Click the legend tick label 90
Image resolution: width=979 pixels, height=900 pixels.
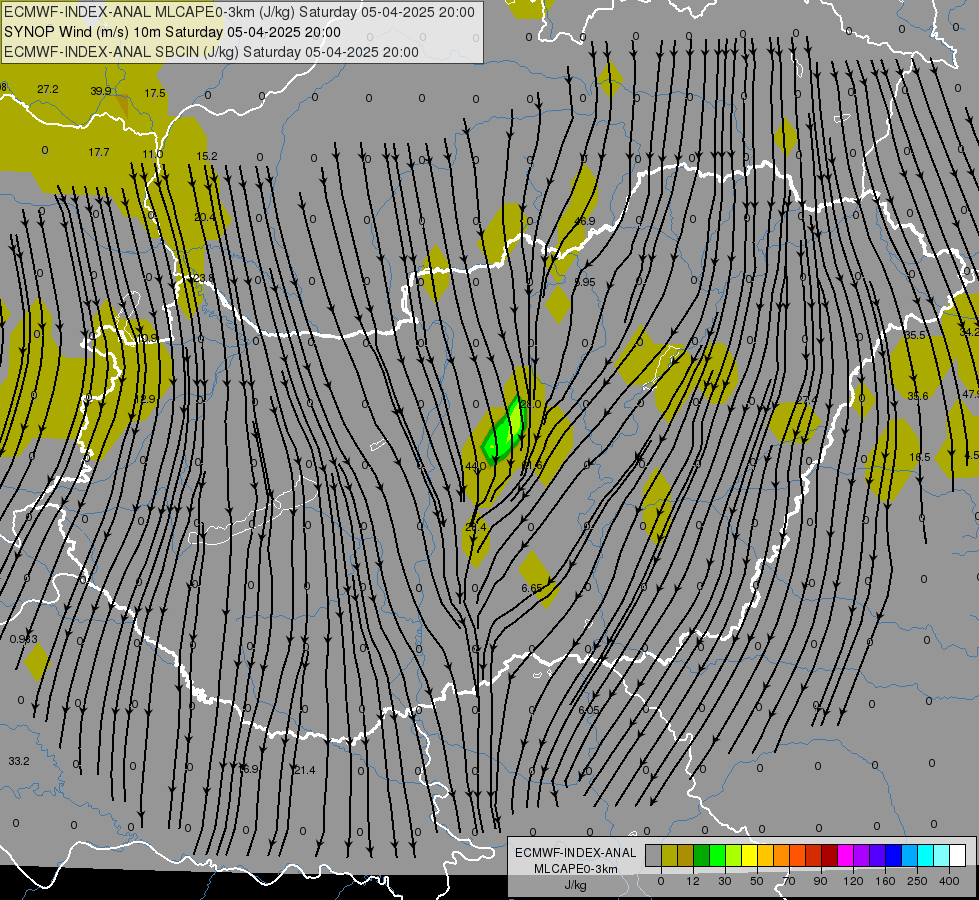[x=820, y=881]
